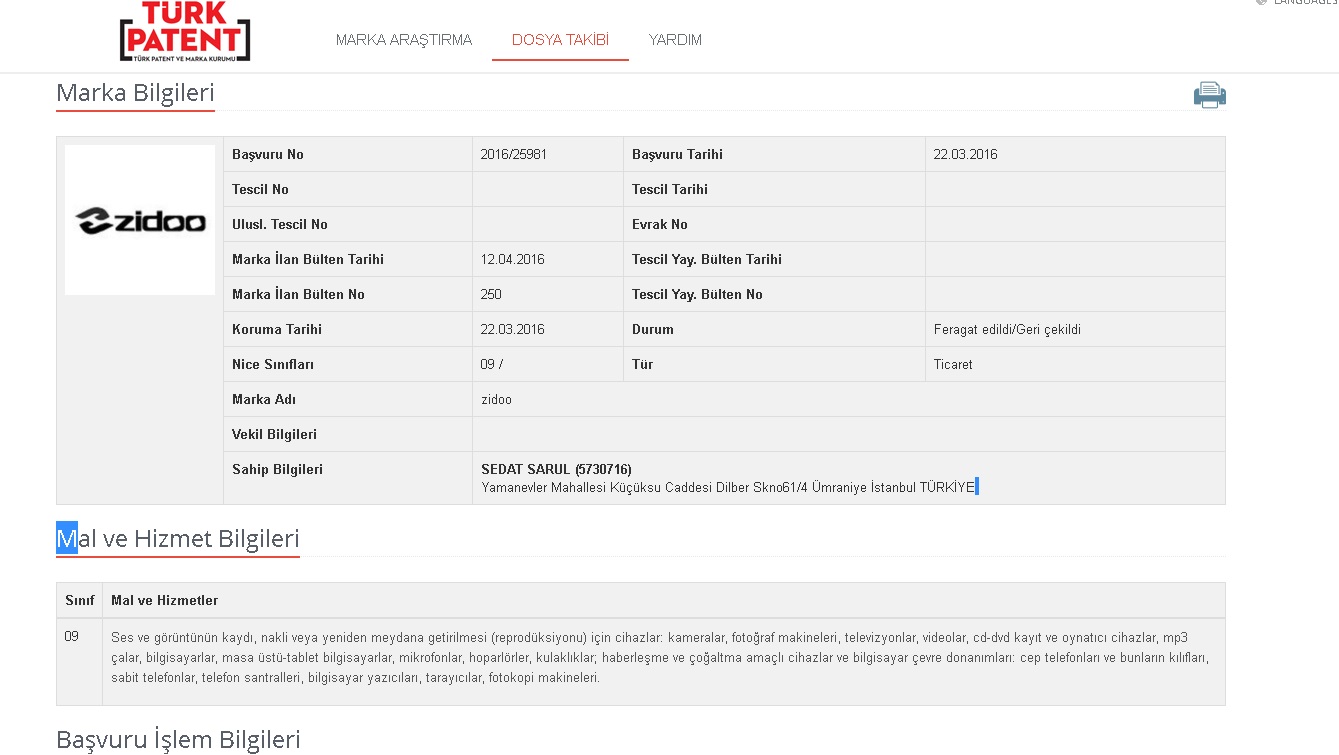Click the Marka İlan Bülten Tarihi label

[308, 259]
